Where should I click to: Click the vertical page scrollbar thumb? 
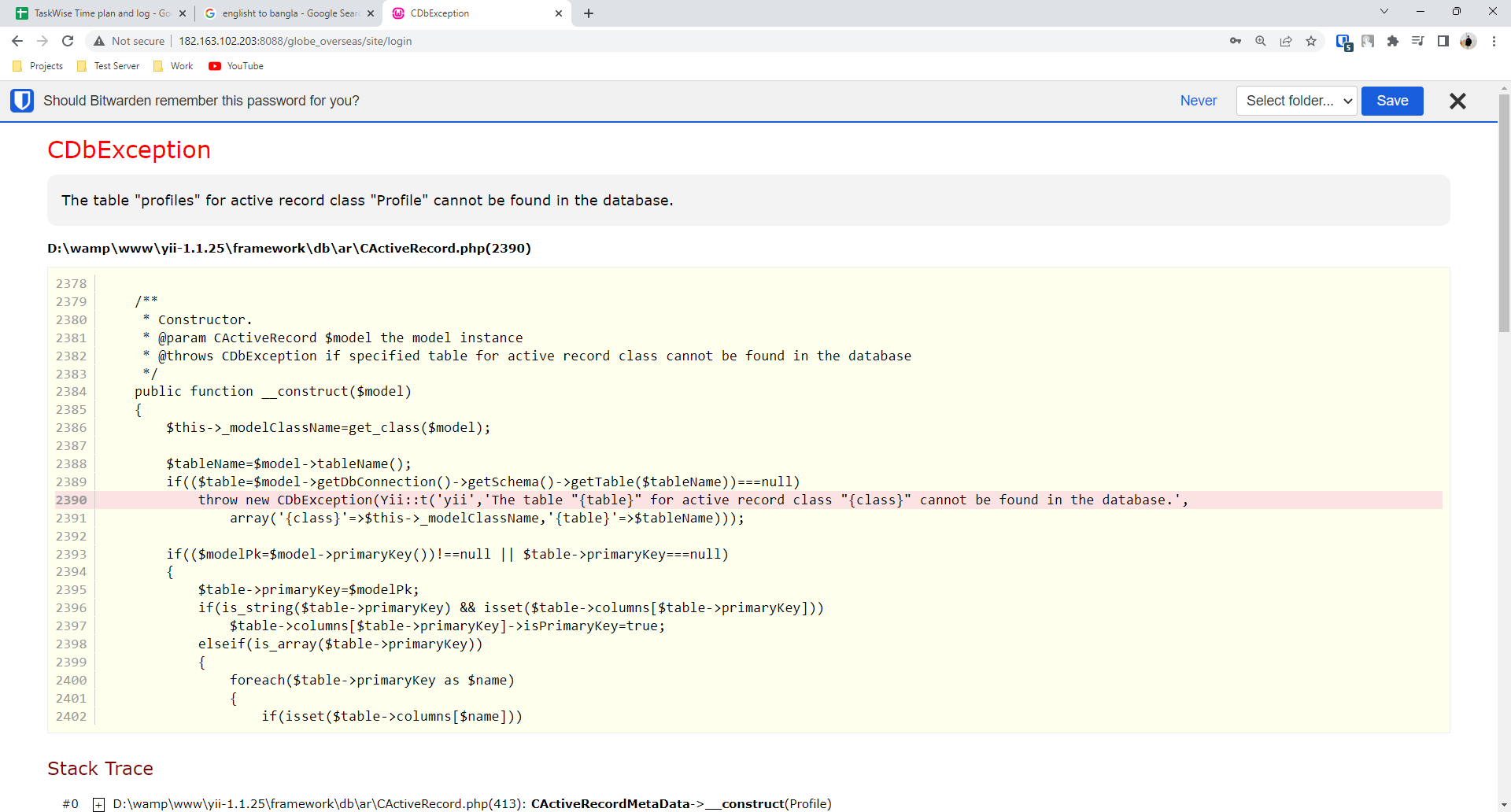1504,212
